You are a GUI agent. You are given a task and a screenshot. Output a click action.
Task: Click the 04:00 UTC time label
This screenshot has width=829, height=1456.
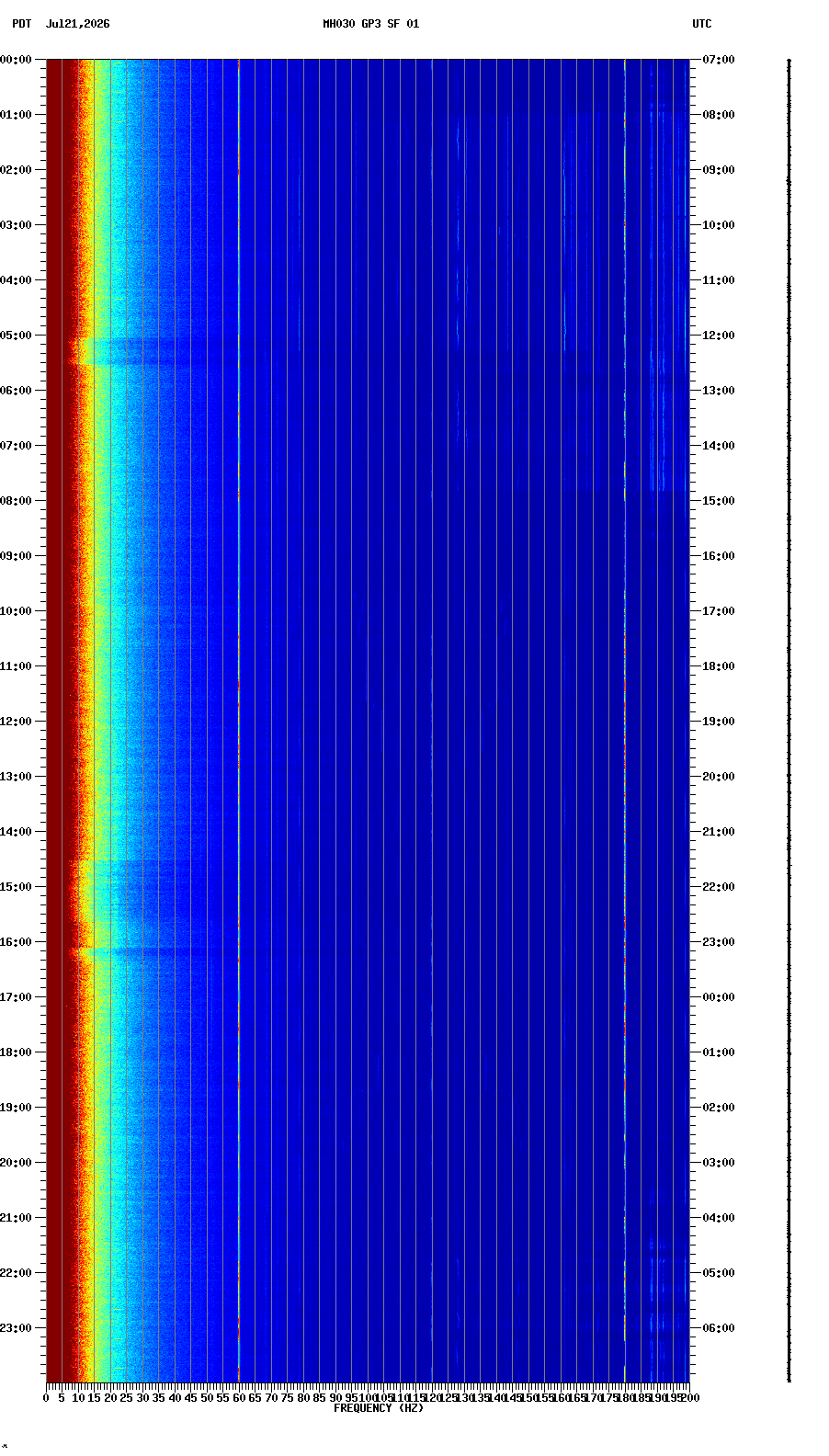(x=719, y=1218)
